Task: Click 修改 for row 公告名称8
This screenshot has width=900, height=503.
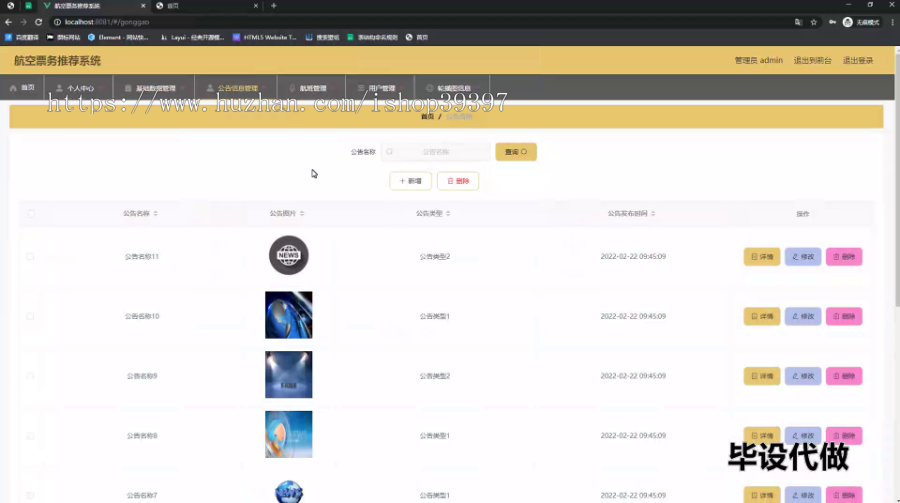Action: (x=803, y=436)
